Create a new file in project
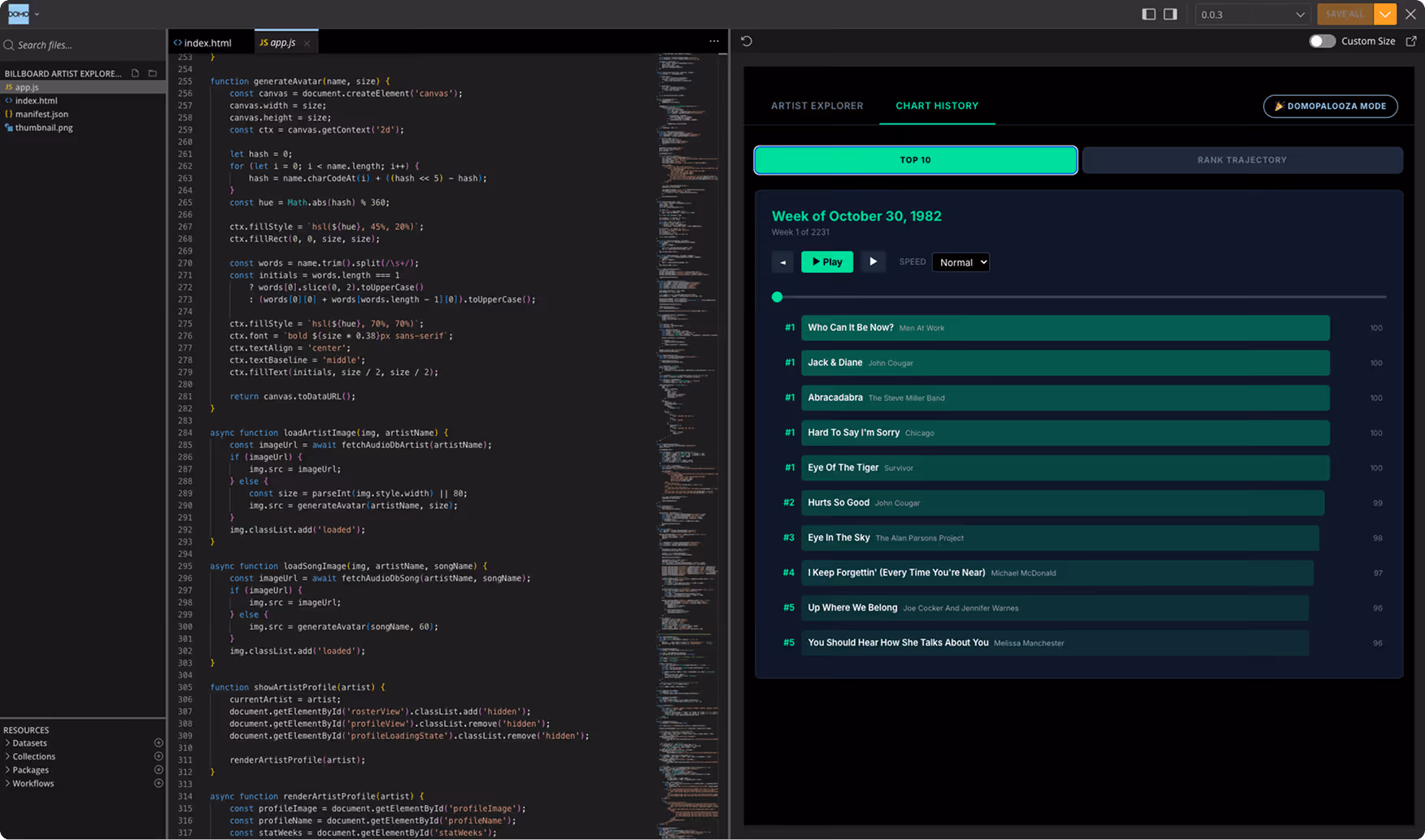This screenshot has width=1425, height=840. tap(136, 73)
